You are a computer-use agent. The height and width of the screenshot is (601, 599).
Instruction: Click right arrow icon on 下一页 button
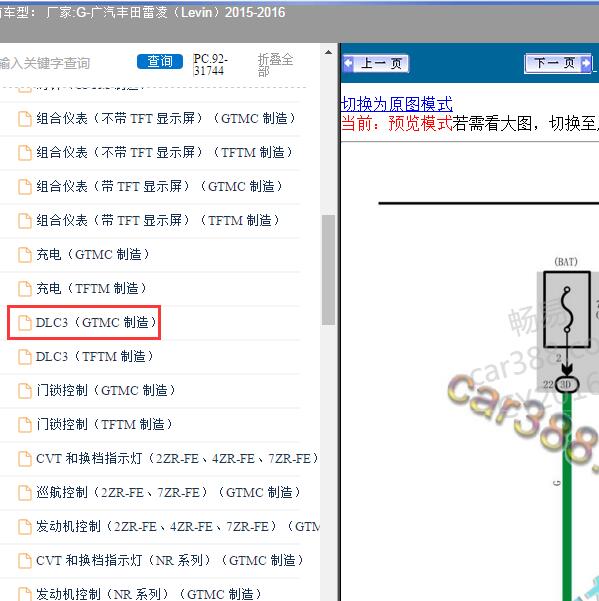tap(586, 63)
